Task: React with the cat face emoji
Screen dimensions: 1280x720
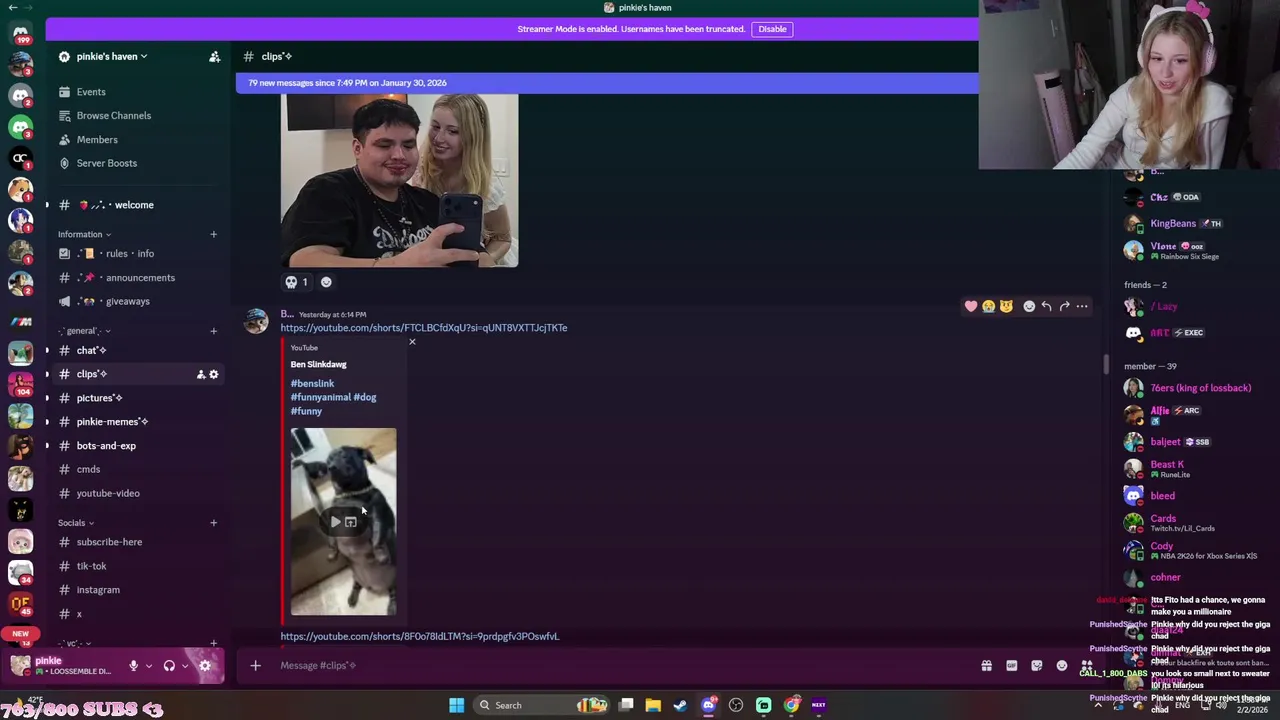Action: click(1006, 306)
